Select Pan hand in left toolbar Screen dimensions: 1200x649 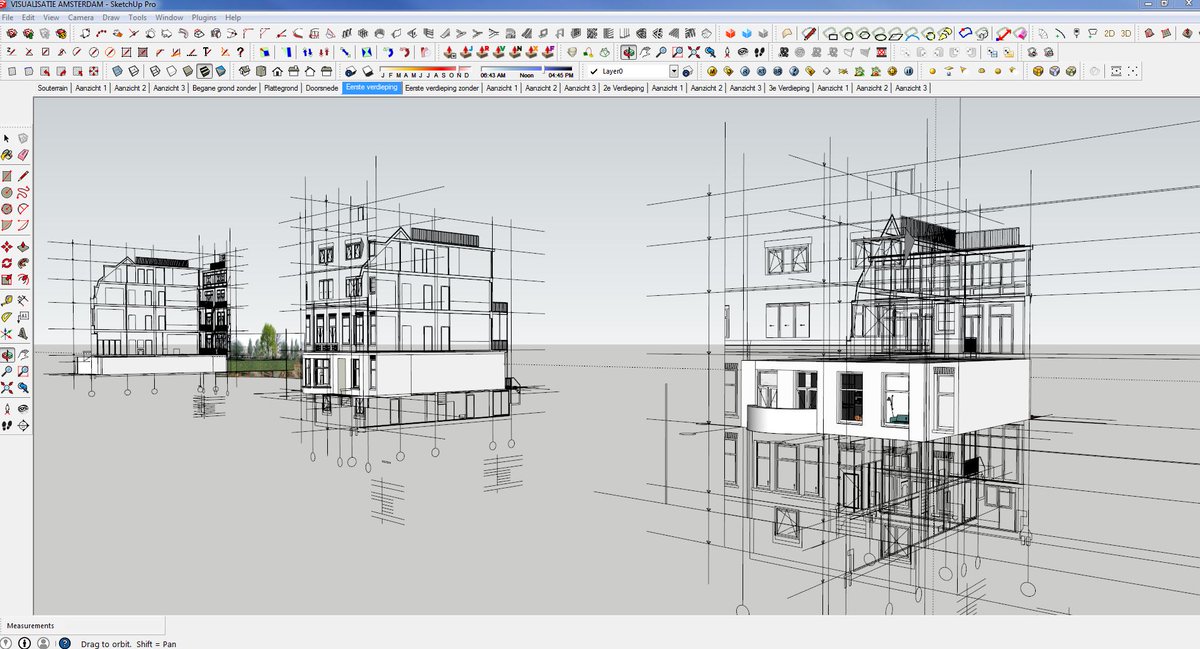pos(23,355)
